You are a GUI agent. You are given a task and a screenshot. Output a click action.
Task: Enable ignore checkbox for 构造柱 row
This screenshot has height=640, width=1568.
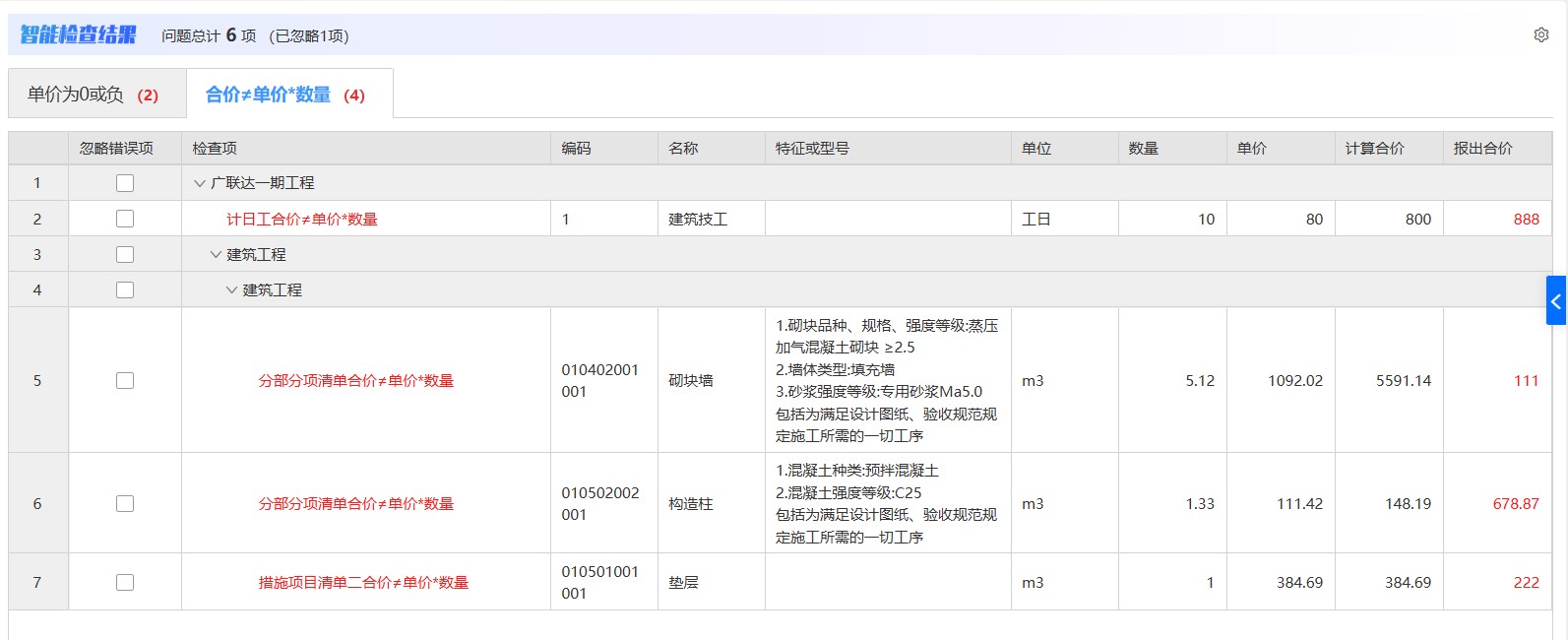point(125,503)
